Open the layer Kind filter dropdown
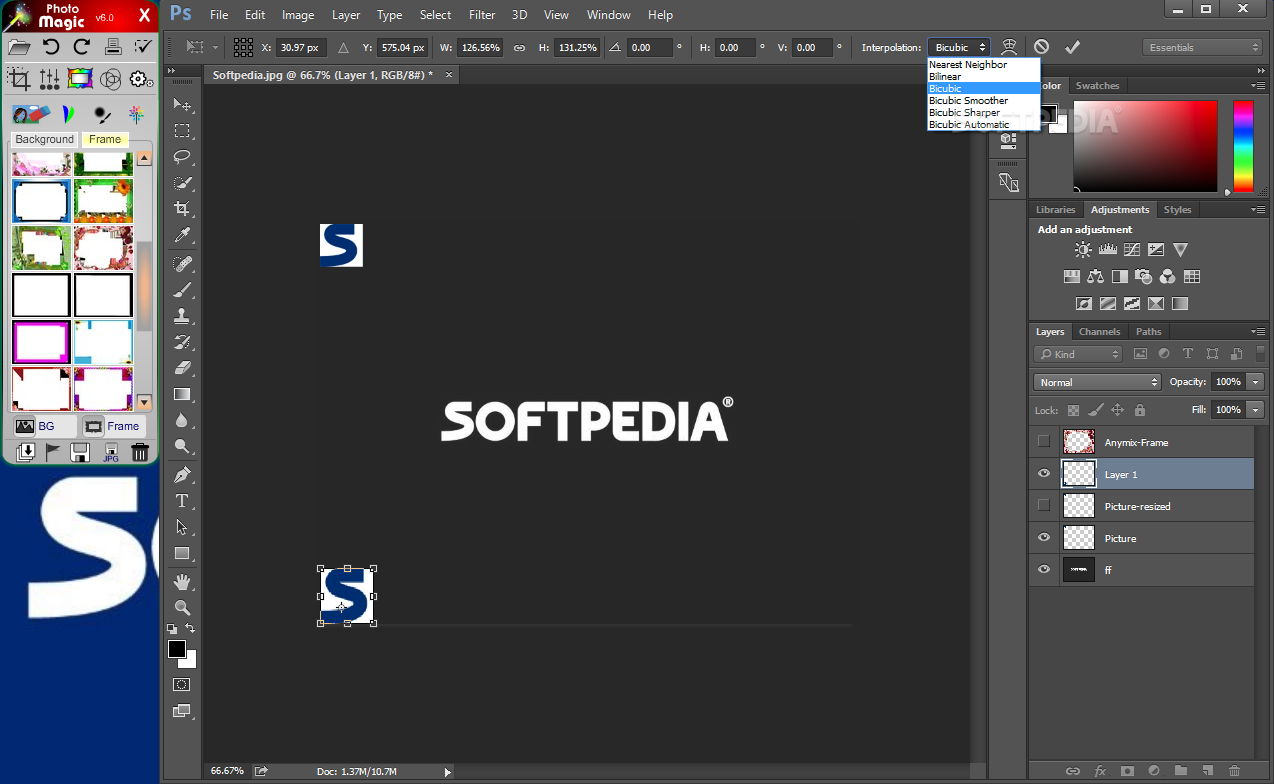 (x=1079, y=354)
